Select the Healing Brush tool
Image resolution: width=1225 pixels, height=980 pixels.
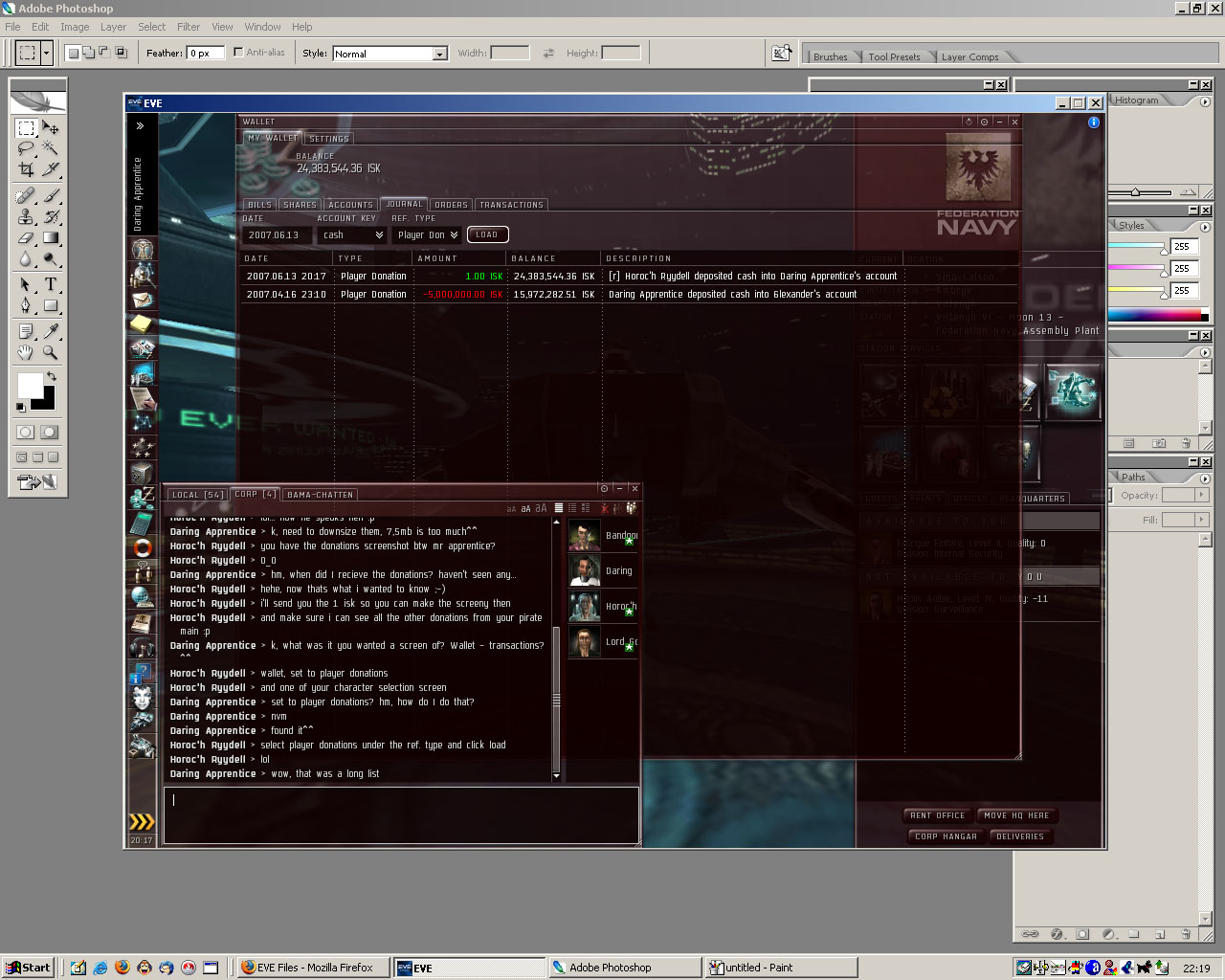coord(26,196)
